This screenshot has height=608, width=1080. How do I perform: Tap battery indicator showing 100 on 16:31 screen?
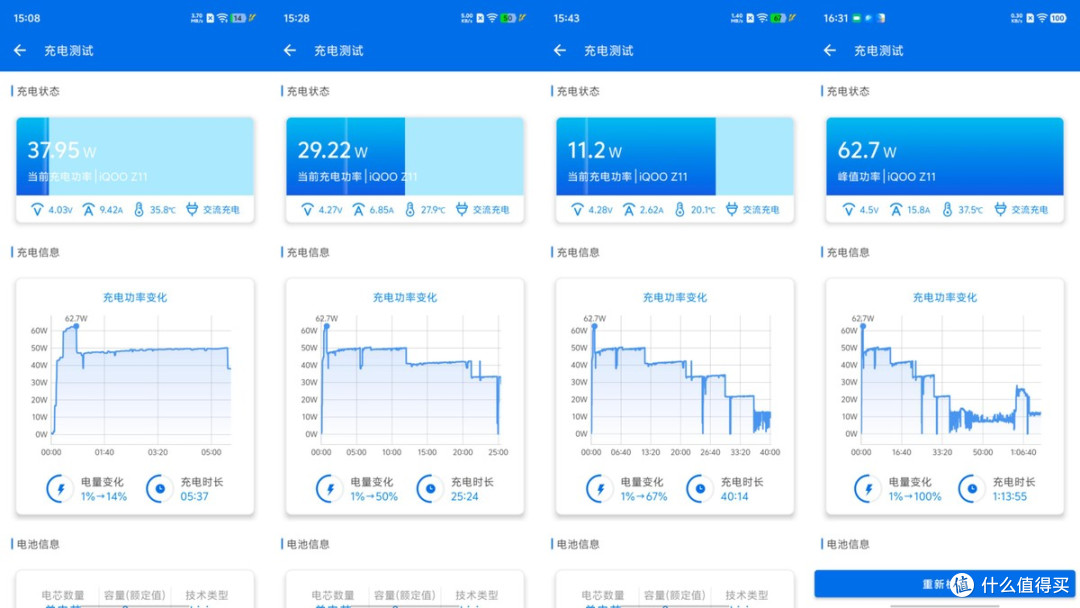1059,19
